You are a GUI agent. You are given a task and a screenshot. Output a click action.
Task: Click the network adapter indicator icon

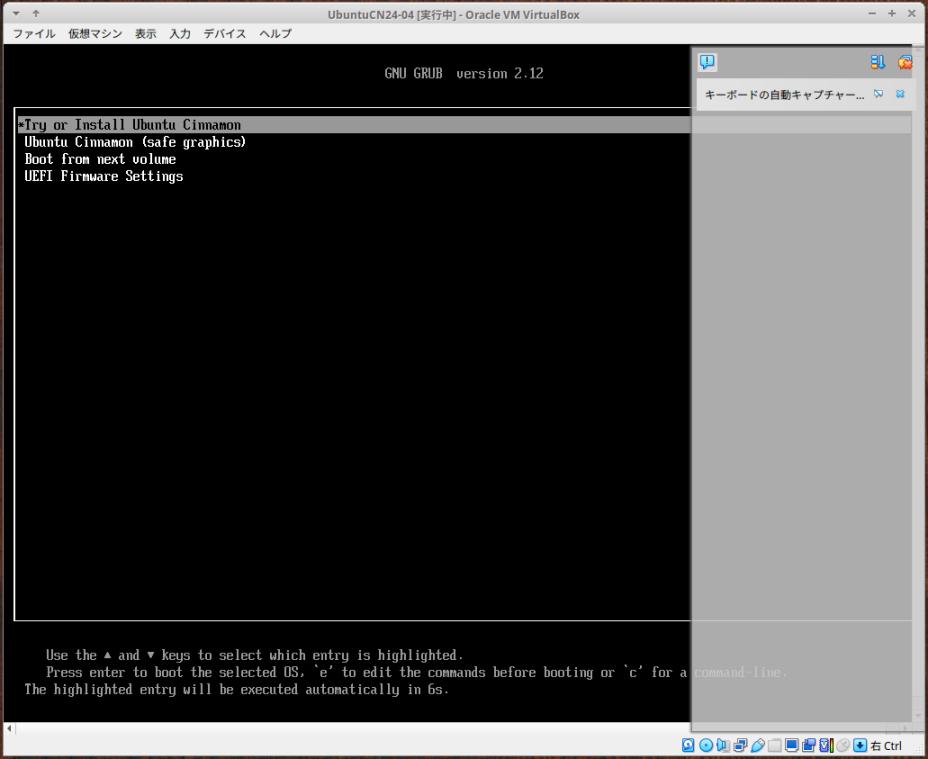pos(740,745)
